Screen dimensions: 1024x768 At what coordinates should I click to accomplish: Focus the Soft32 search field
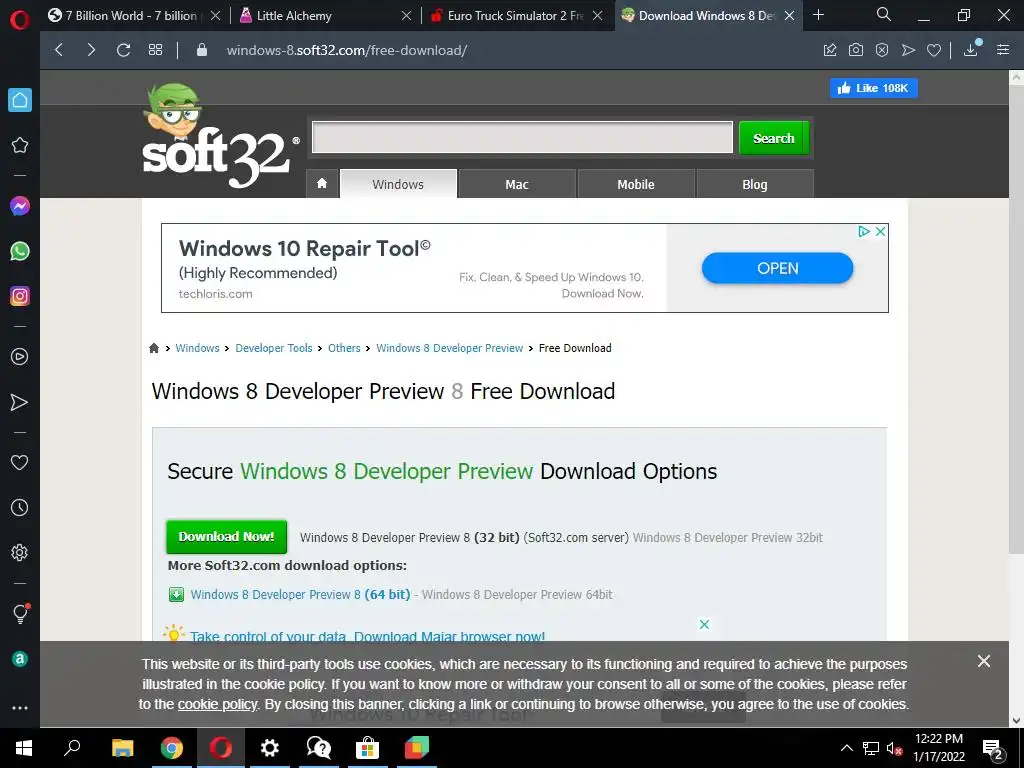[522, 137]
